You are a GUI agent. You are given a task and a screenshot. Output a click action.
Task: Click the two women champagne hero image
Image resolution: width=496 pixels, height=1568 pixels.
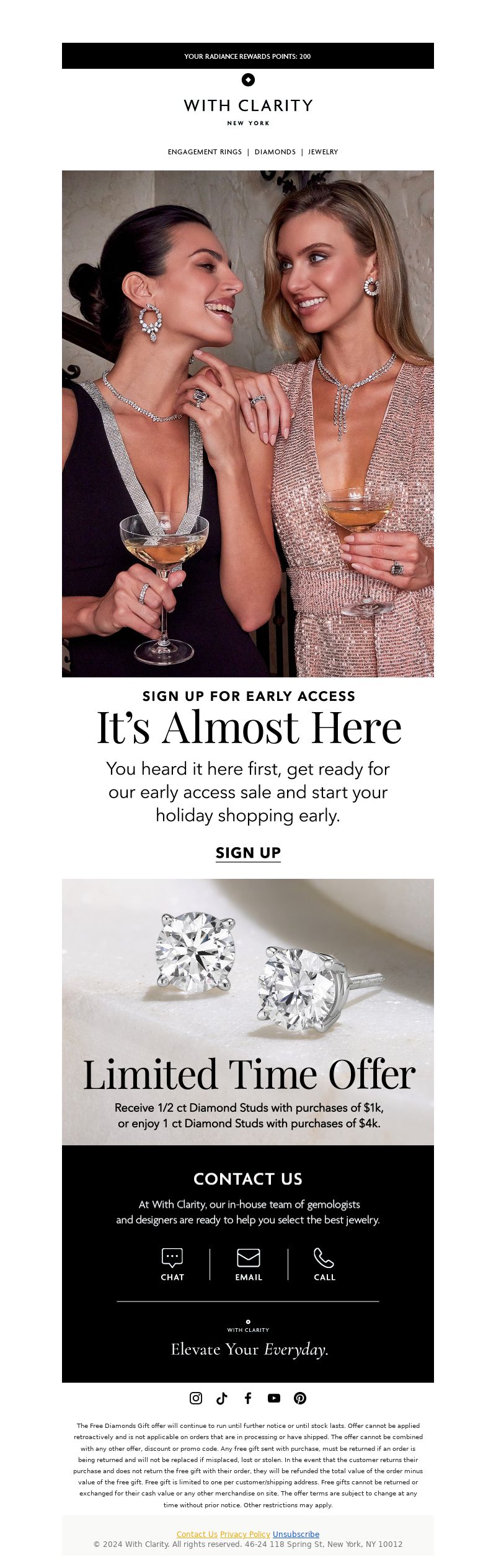(248, 423)
